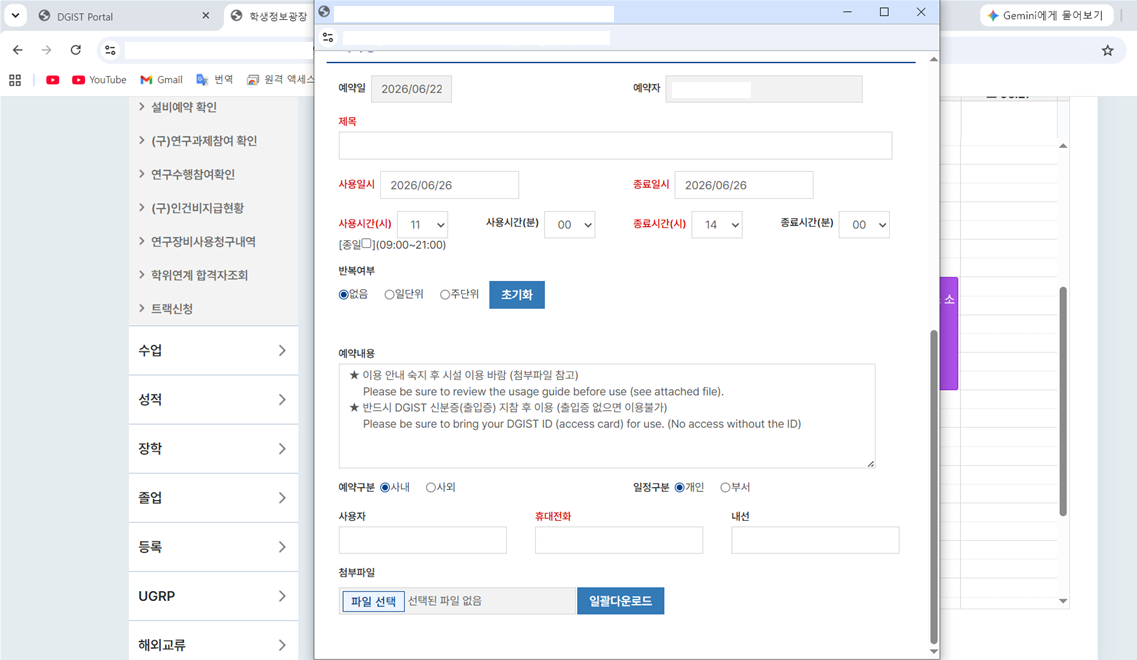Click the 사용일시 date field
The width and height of the screenshot is (1137, 660).
tap(450, 185)
